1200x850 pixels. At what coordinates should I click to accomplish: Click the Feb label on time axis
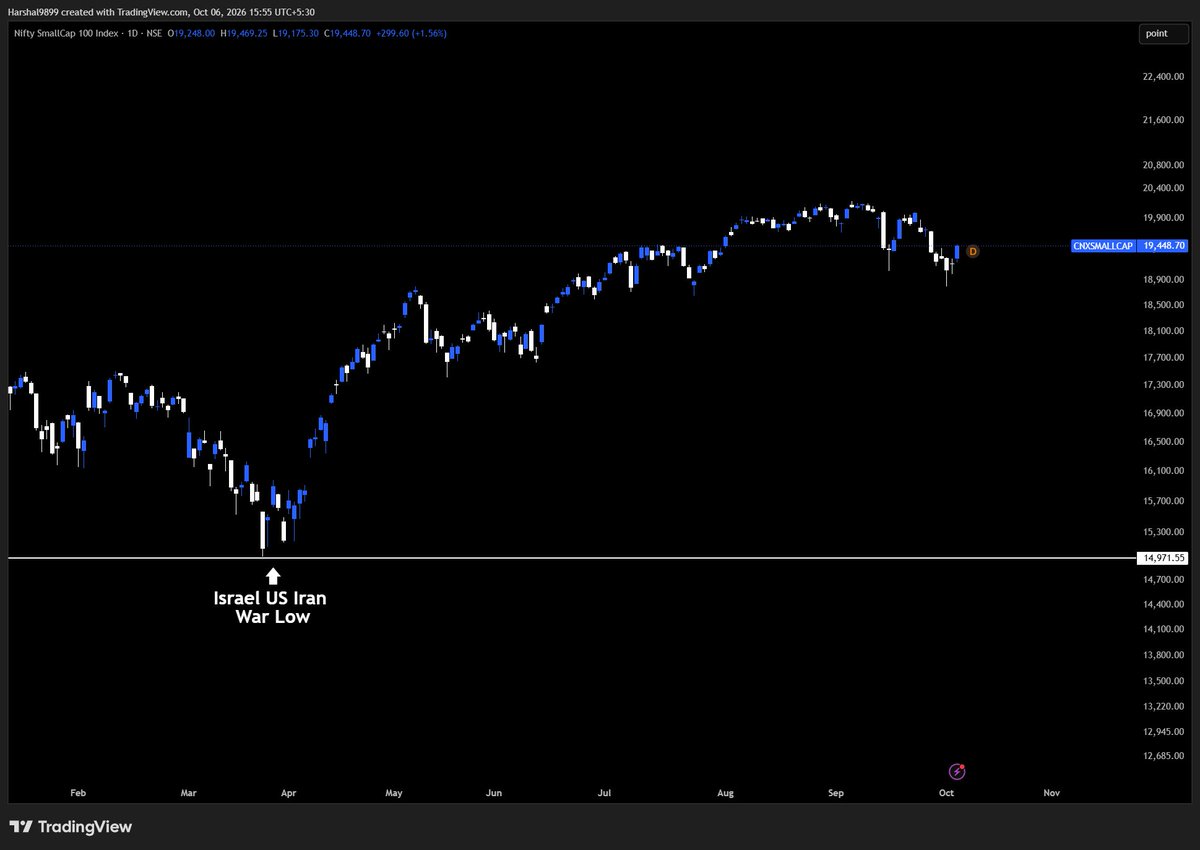(x=78, y=792)
